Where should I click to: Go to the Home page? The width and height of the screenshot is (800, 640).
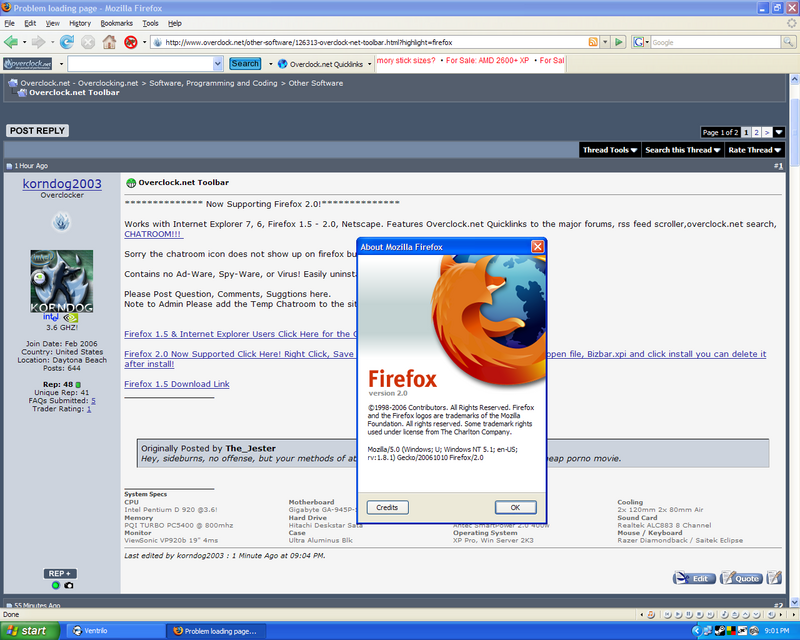(x=109, y=42)
